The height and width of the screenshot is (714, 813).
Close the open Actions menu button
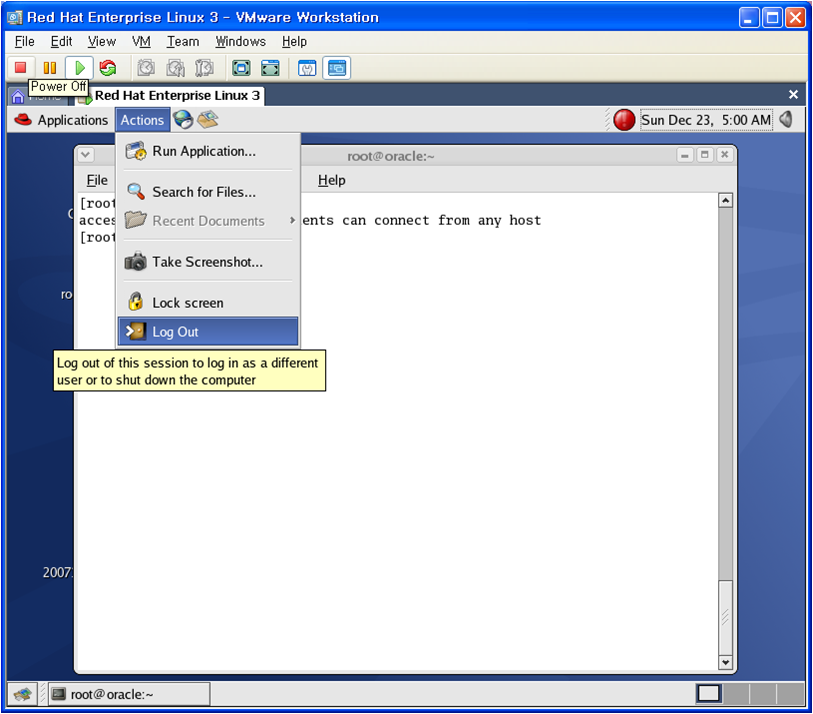[x=143, y=120]
